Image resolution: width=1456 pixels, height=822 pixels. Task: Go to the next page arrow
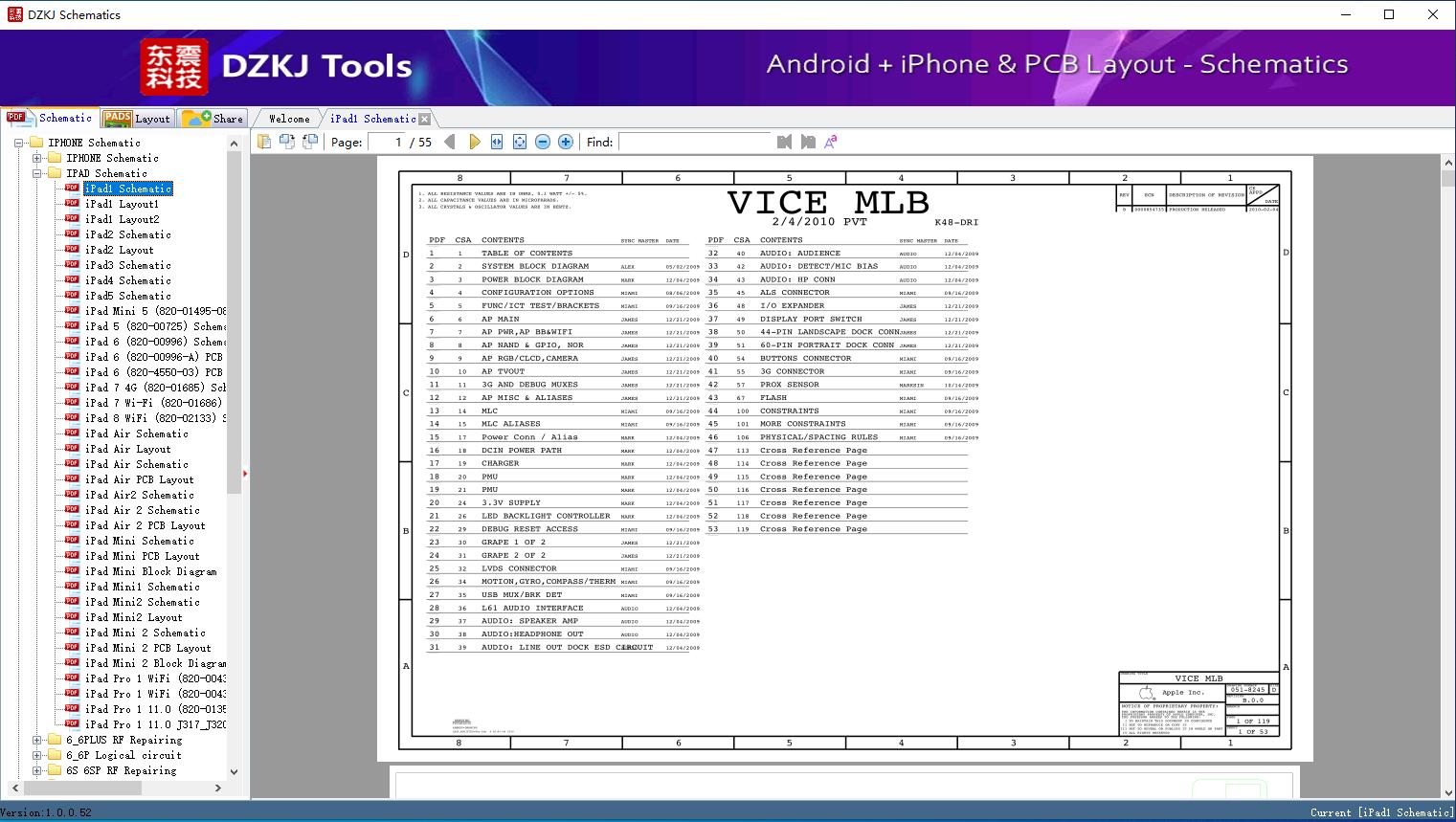click(x=474, y=142)
